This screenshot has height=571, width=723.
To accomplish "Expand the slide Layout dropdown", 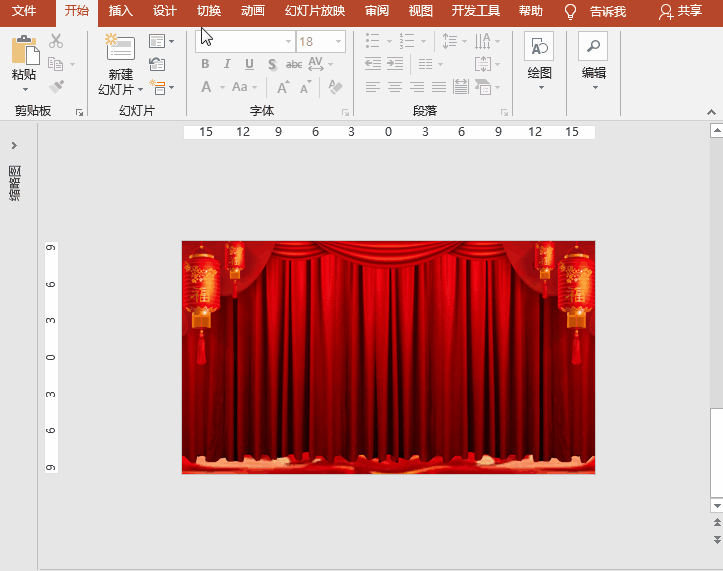I will point(160,41).
